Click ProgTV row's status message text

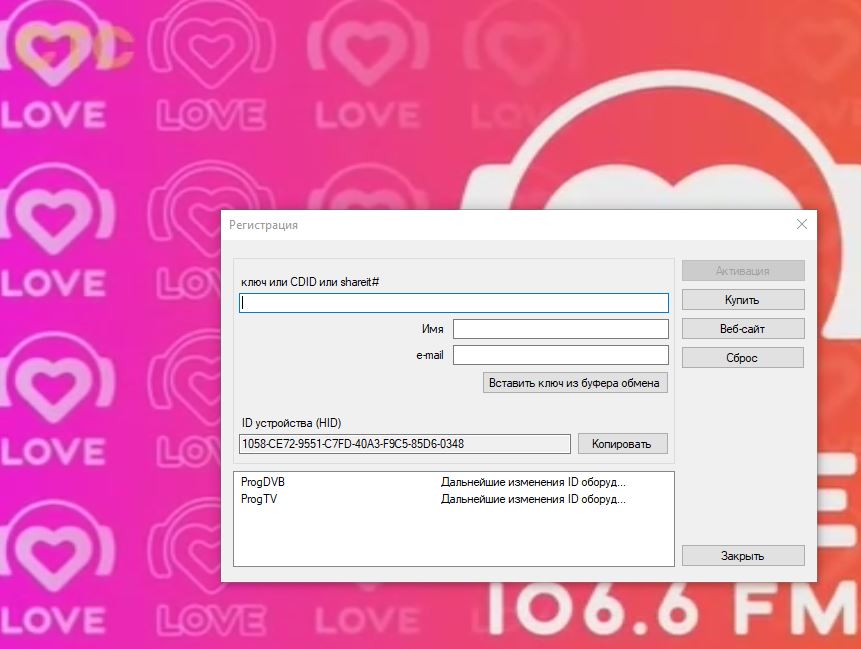pyautogui.click(x=533, y=499)
